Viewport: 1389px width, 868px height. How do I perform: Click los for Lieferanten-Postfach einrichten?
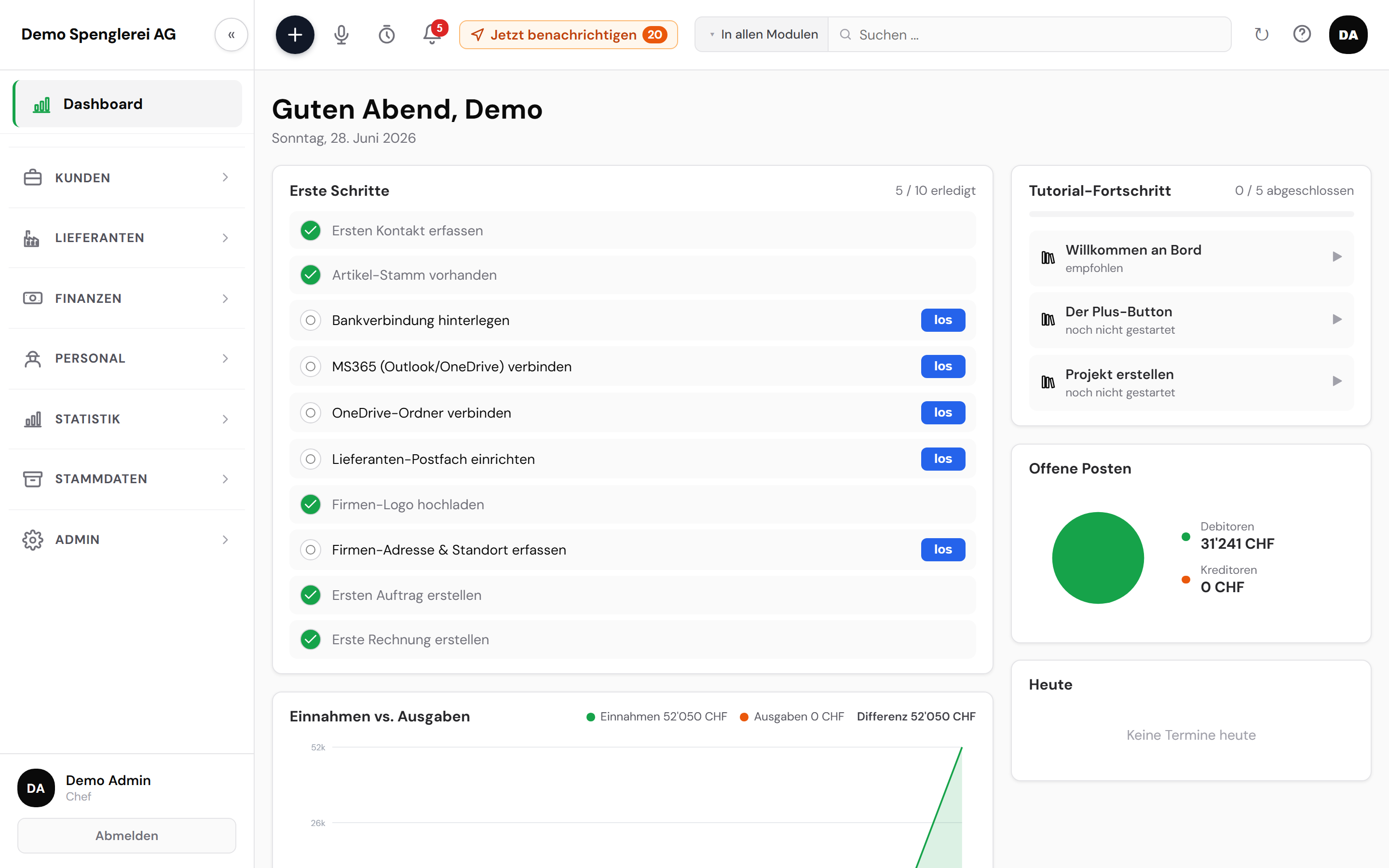click(x=942, y=459)
